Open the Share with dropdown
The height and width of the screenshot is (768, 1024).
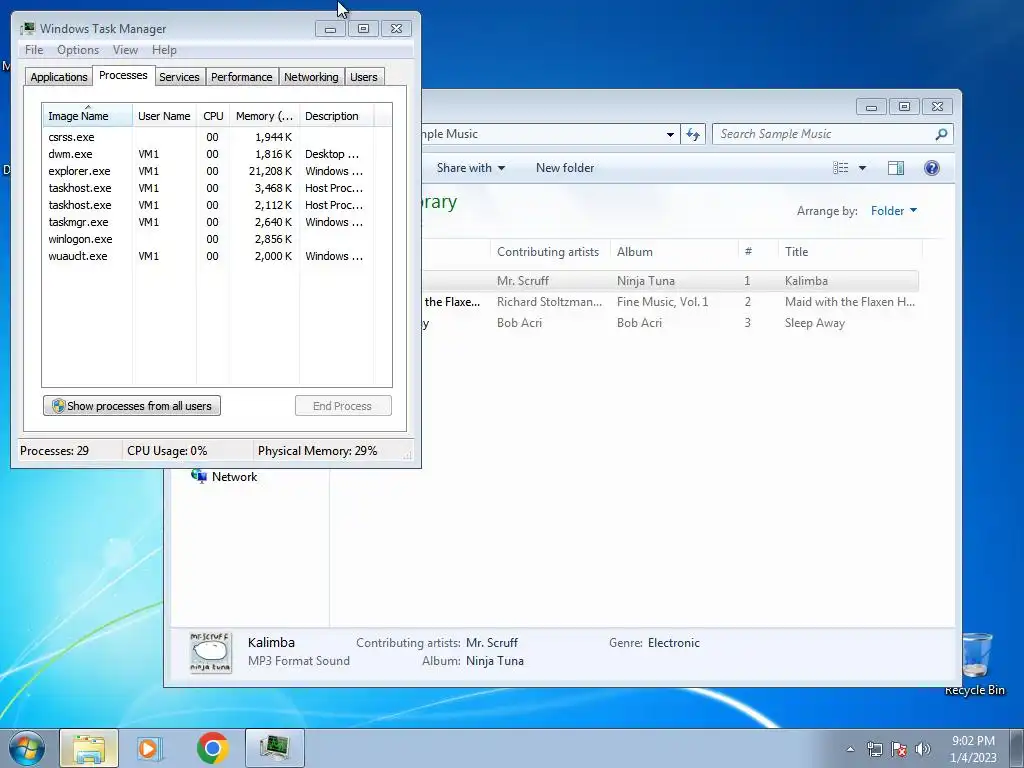pos(471,168)
